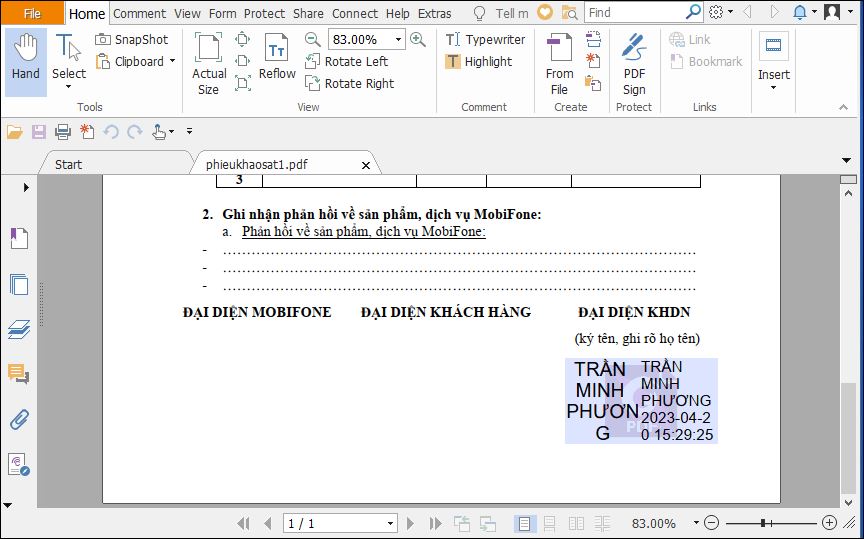864x539 pixels.
Task: Open the Digital Signatures panel
Action: coord(19,465)
